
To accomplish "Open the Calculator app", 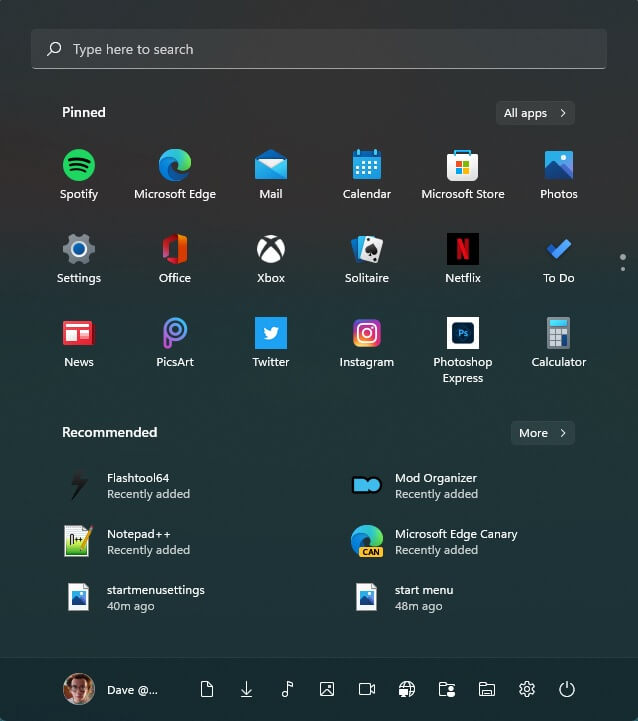I will pos(558,342).
